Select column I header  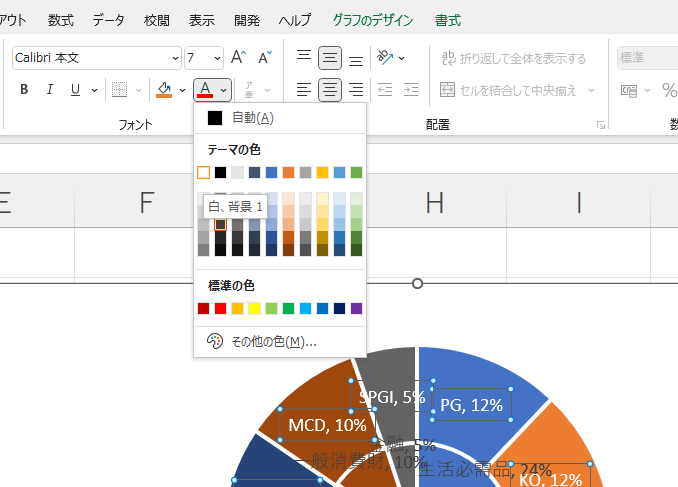click(x=579, y=202)
